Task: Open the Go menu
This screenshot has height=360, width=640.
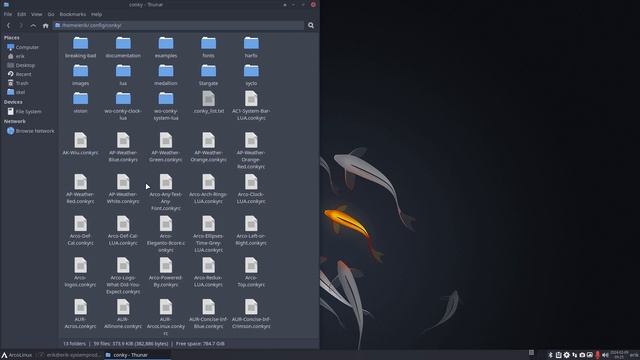Action: click(x=51, y=14)
